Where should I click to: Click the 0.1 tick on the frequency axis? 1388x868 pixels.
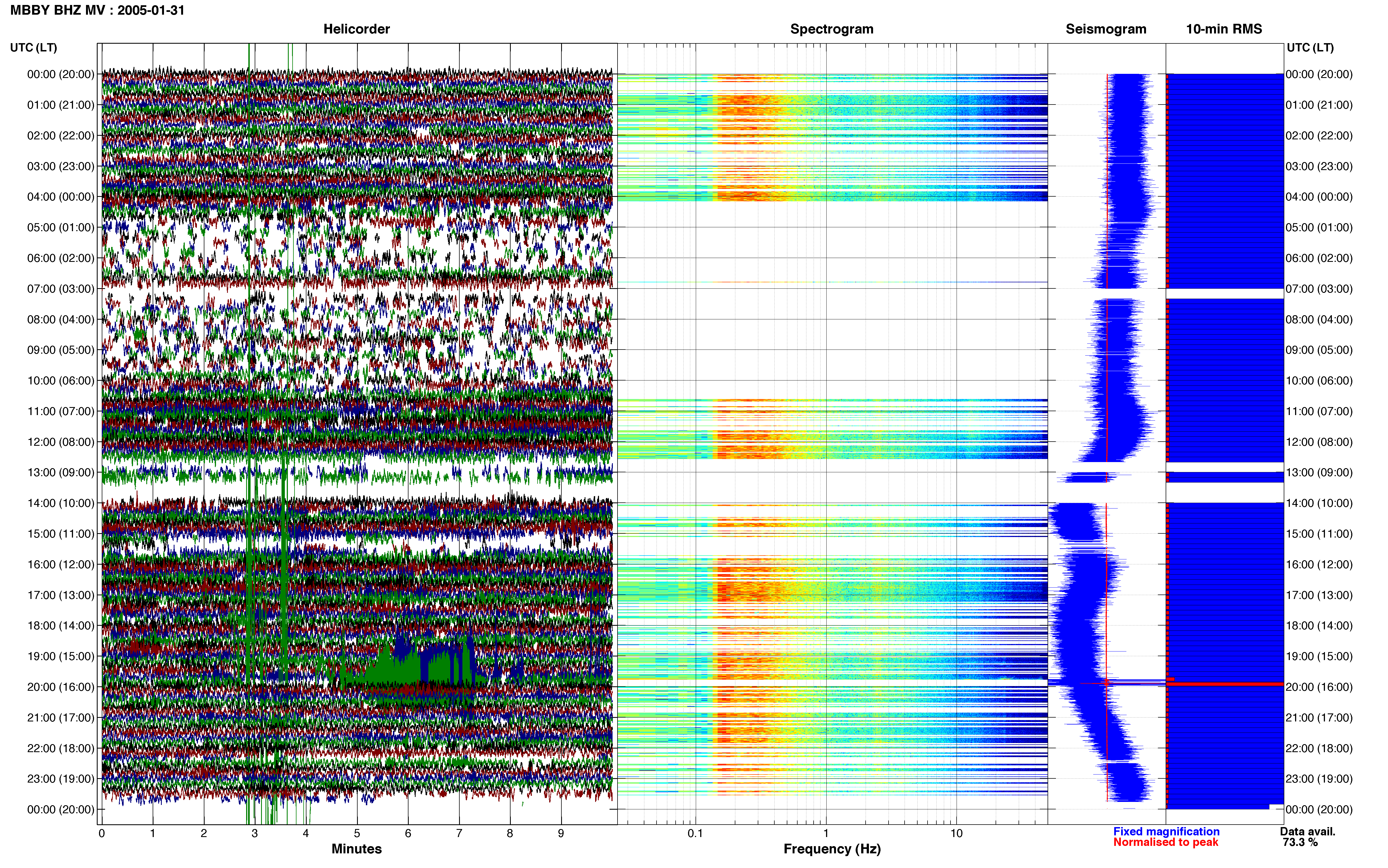coord(695,833)
